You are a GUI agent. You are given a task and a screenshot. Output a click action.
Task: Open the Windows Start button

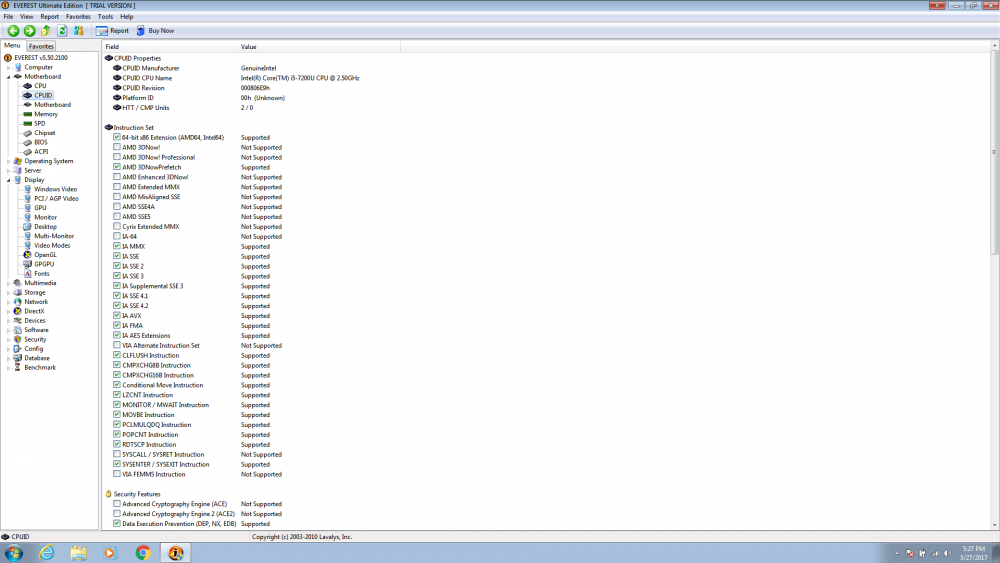(x=13, y=553)
